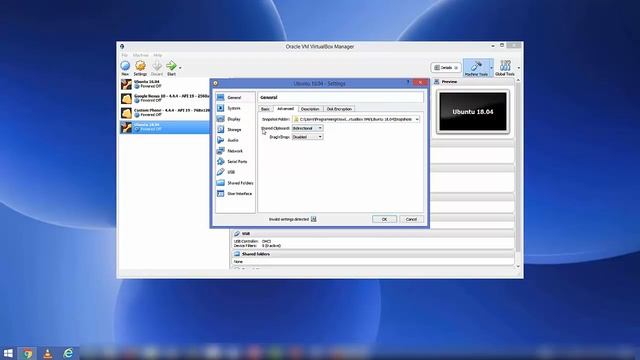640x360 pixels.
Task: Switch to the Description tab
Action: click(x=310, y=109)
